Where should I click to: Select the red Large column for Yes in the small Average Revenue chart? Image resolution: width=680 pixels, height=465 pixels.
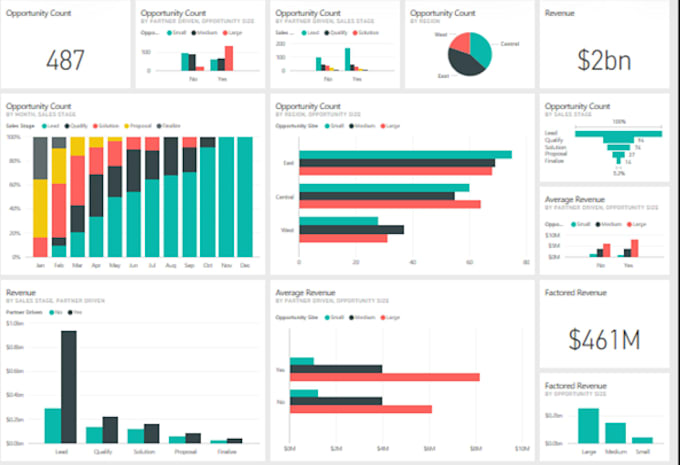(634, 248)
